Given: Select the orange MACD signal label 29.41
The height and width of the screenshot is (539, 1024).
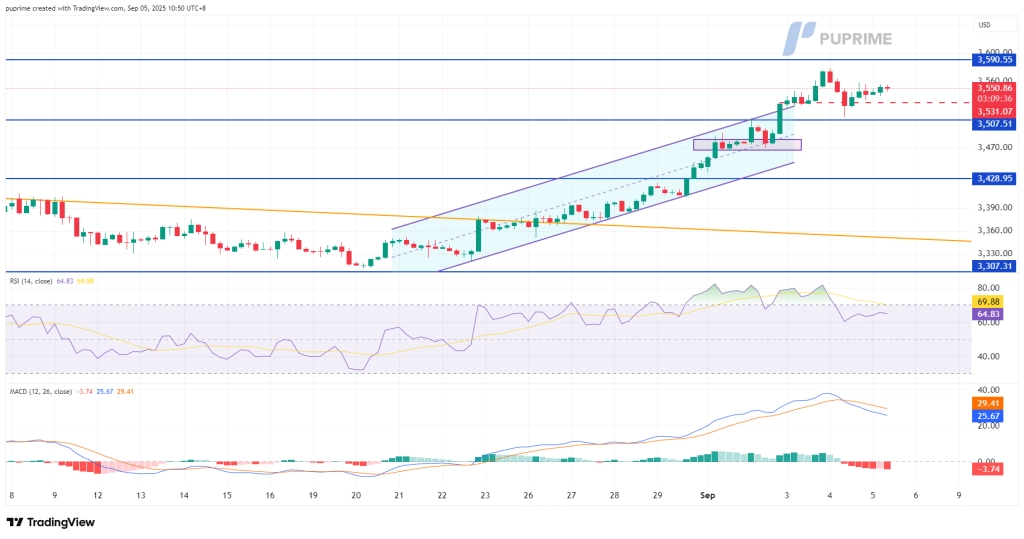Looking at the screenshot, I should [x=988, y=403].
